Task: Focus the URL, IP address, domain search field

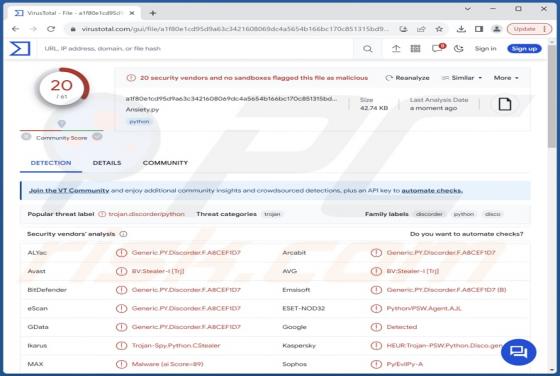Action: point(196,49)
